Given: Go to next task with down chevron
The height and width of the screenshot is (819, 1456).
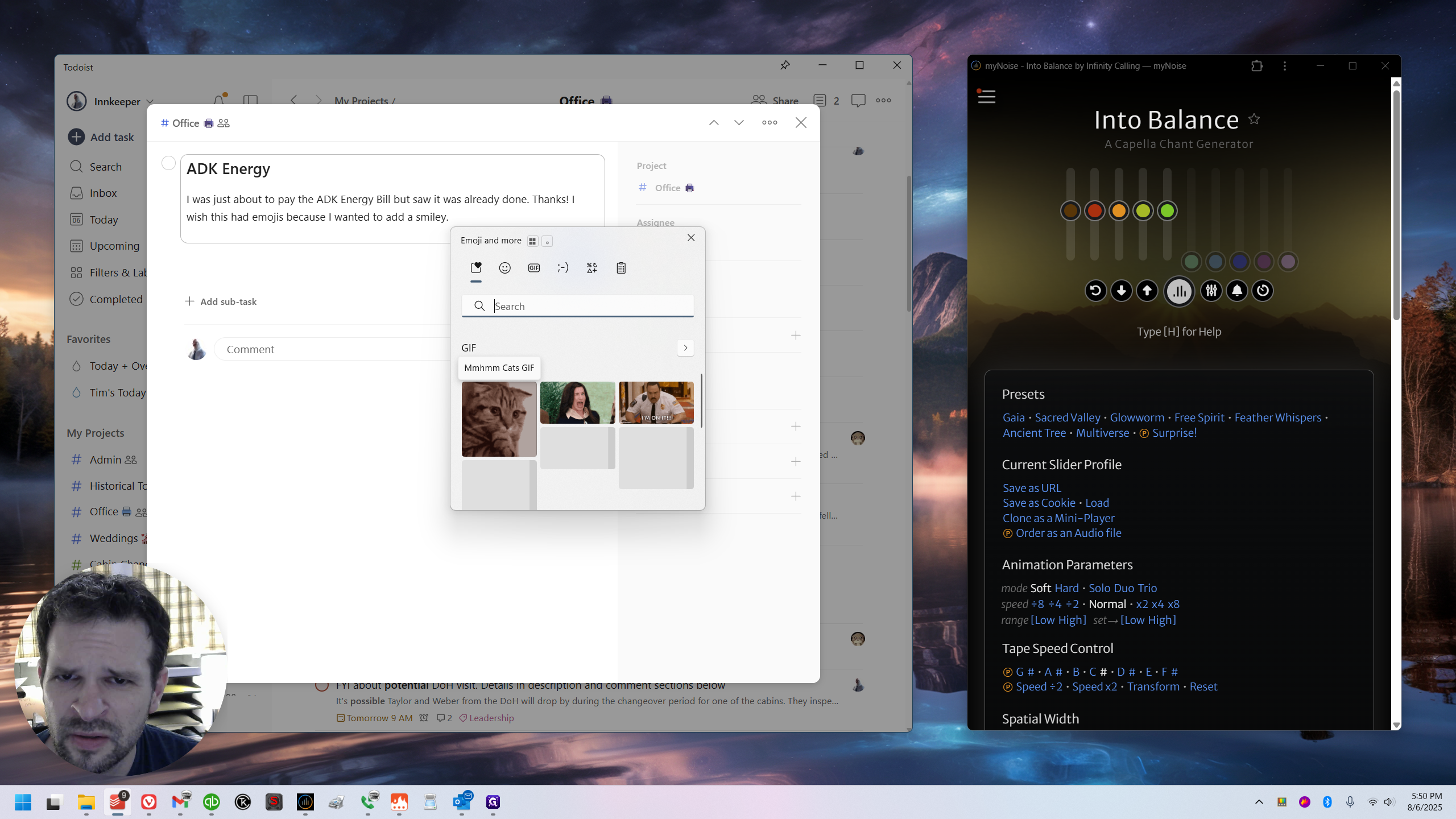Looking at the screenshot, I should 739,122.
